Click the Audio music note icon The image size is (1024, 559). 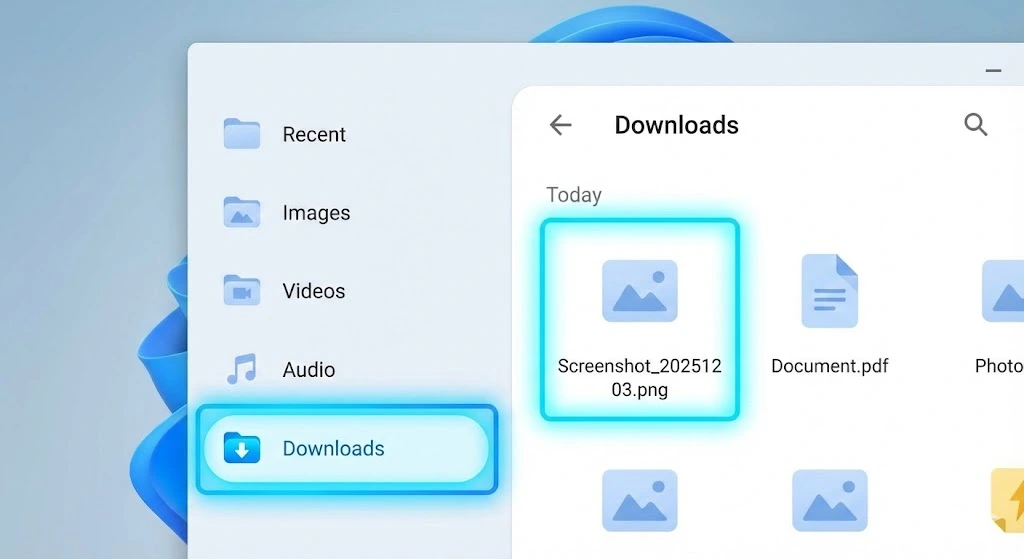[x=242, y=369]
